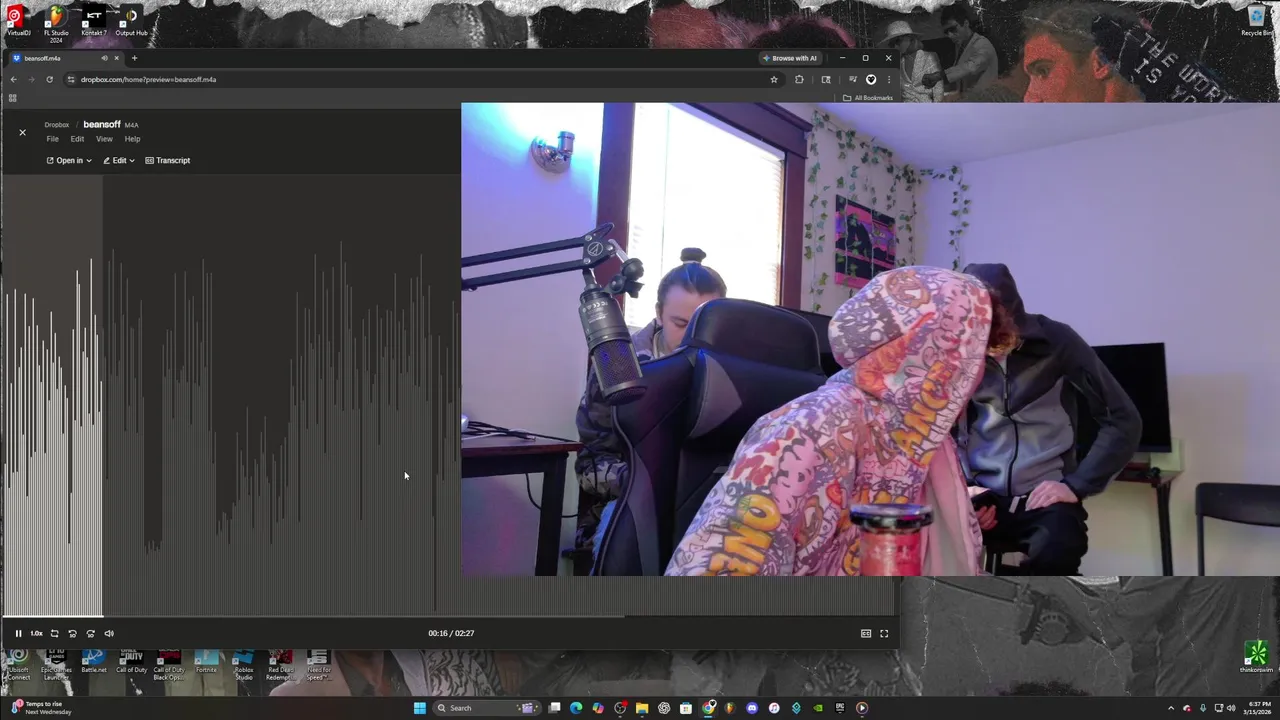Screen dimensions: 1280x720
Task: Open the Windows Start menu
Action: [x=420, y=708]
